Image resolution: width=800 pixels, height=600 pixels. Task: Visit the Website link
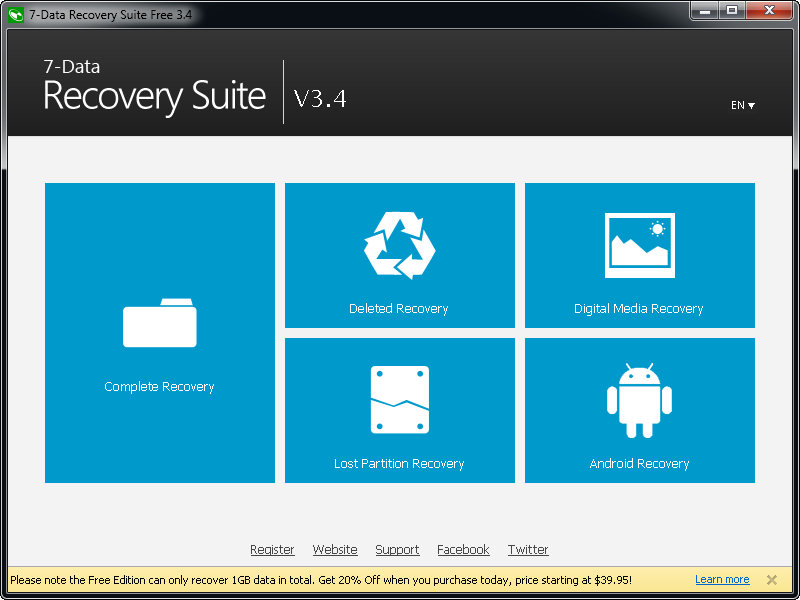[334, 549]
